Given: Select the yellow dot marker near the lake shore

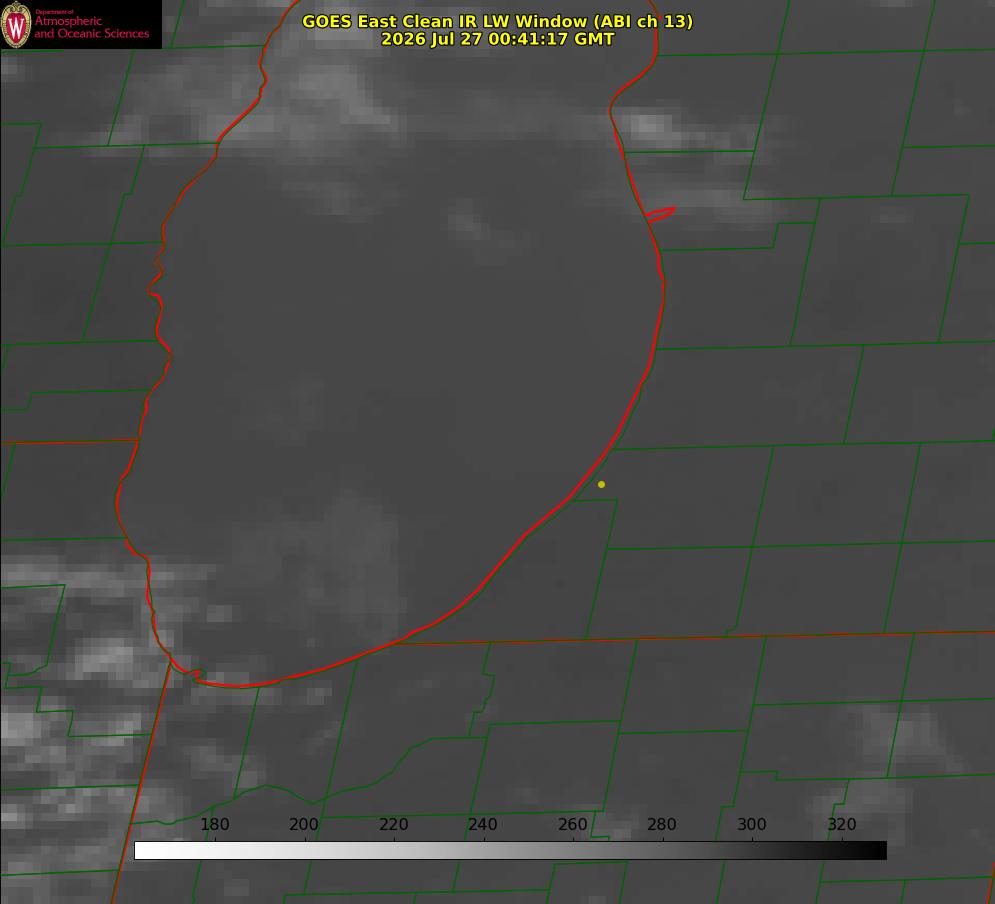Looking at the screenshot, I should pos(601,484).
